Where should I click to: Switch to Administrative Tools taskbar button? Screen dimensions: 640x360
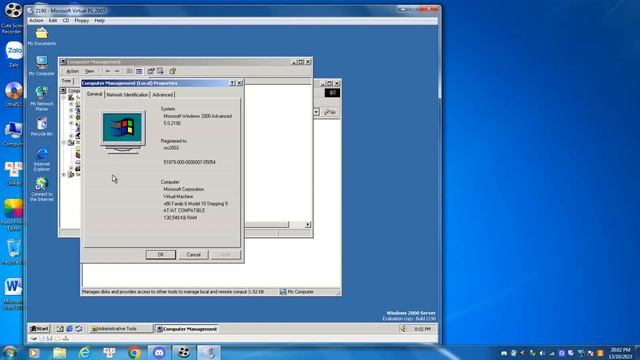click(121, 329)
